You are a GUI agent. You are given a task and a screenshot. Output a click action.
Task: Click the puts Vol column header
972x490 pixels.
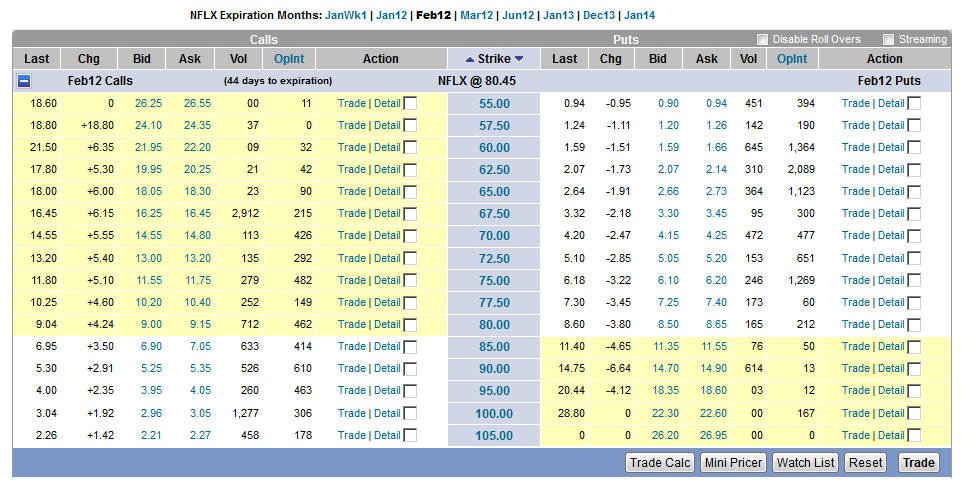click(748, 59)
